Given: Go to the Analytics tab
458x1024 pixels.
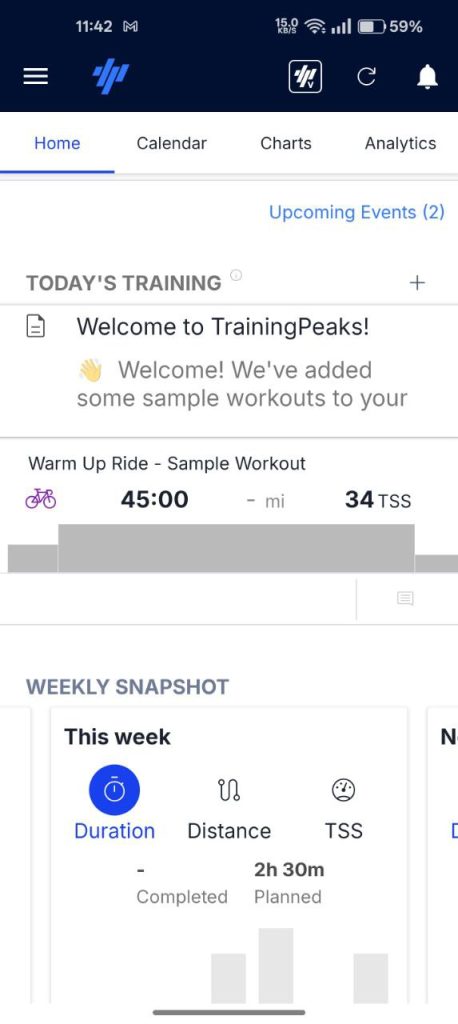Looking at the screenshot, I should pos(400,144).
